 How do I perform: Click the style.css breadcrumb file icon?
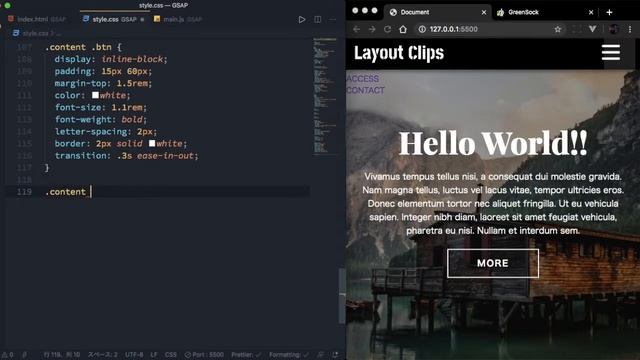coord(16,33)
